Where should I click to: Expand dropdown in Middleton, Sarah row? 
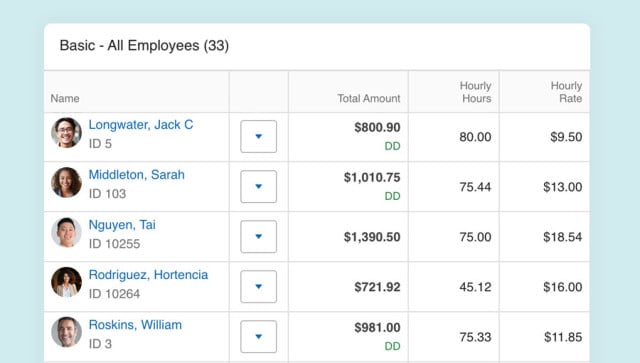(258, 187)
